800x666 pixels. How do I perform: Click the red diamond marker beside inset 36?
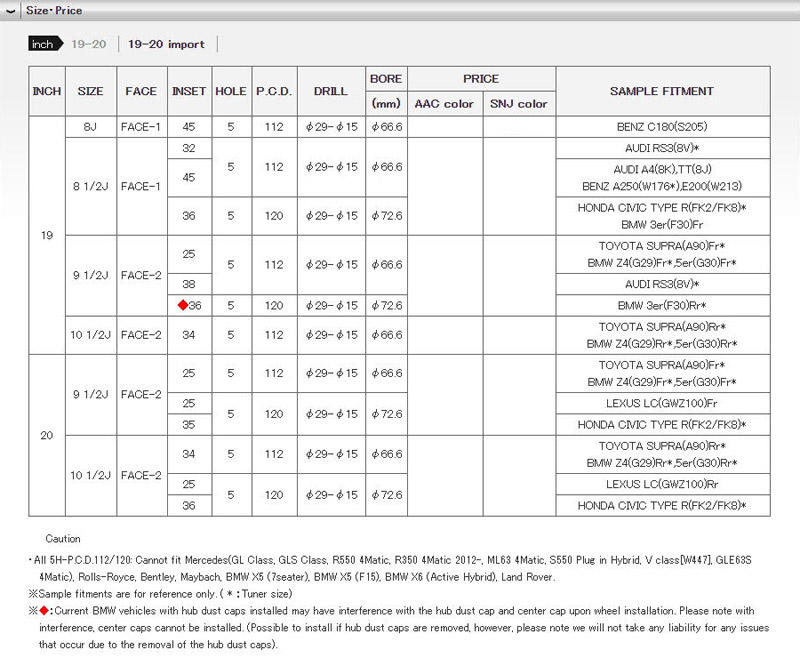(183, 305)
